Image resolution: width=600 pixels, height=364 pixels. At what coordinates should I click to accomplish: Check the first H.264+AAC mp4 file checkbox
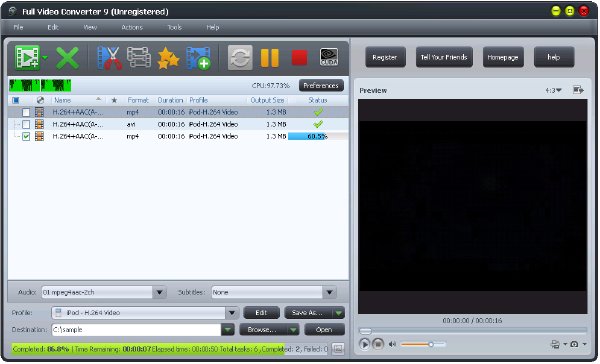pos(26,113)
